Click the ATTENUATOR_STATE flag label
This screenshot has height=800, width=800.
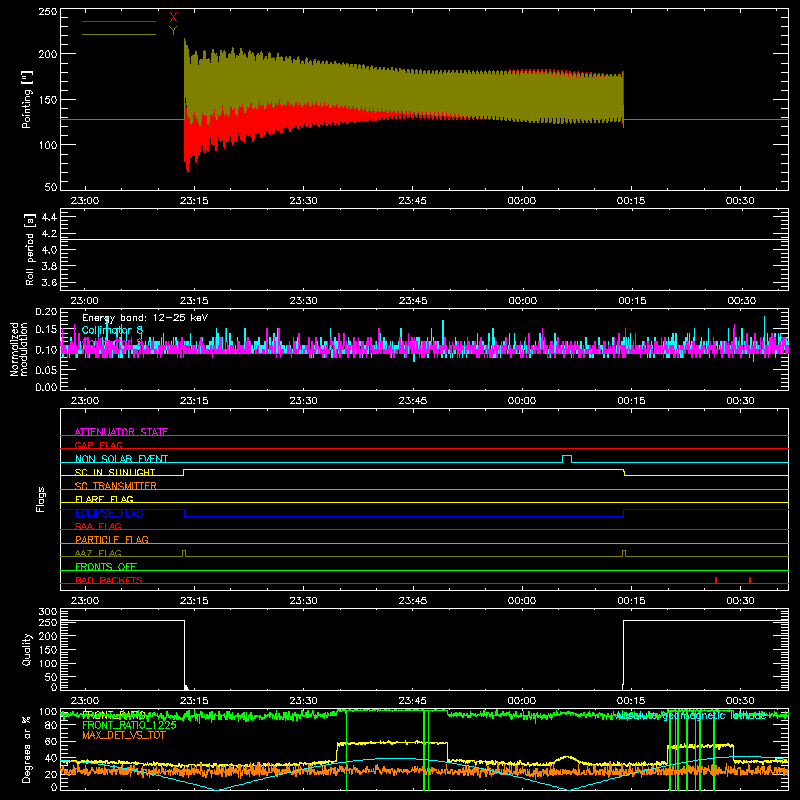click(x=121, y=432)
